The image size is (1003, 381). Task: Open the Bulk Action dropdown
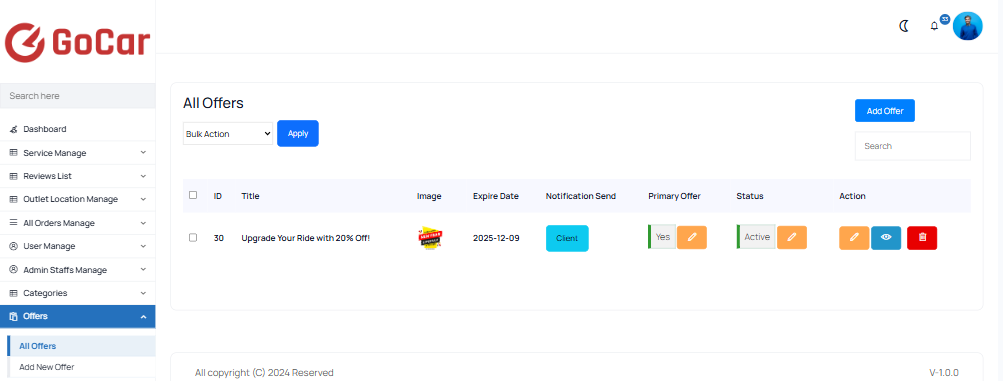point(228,134)
